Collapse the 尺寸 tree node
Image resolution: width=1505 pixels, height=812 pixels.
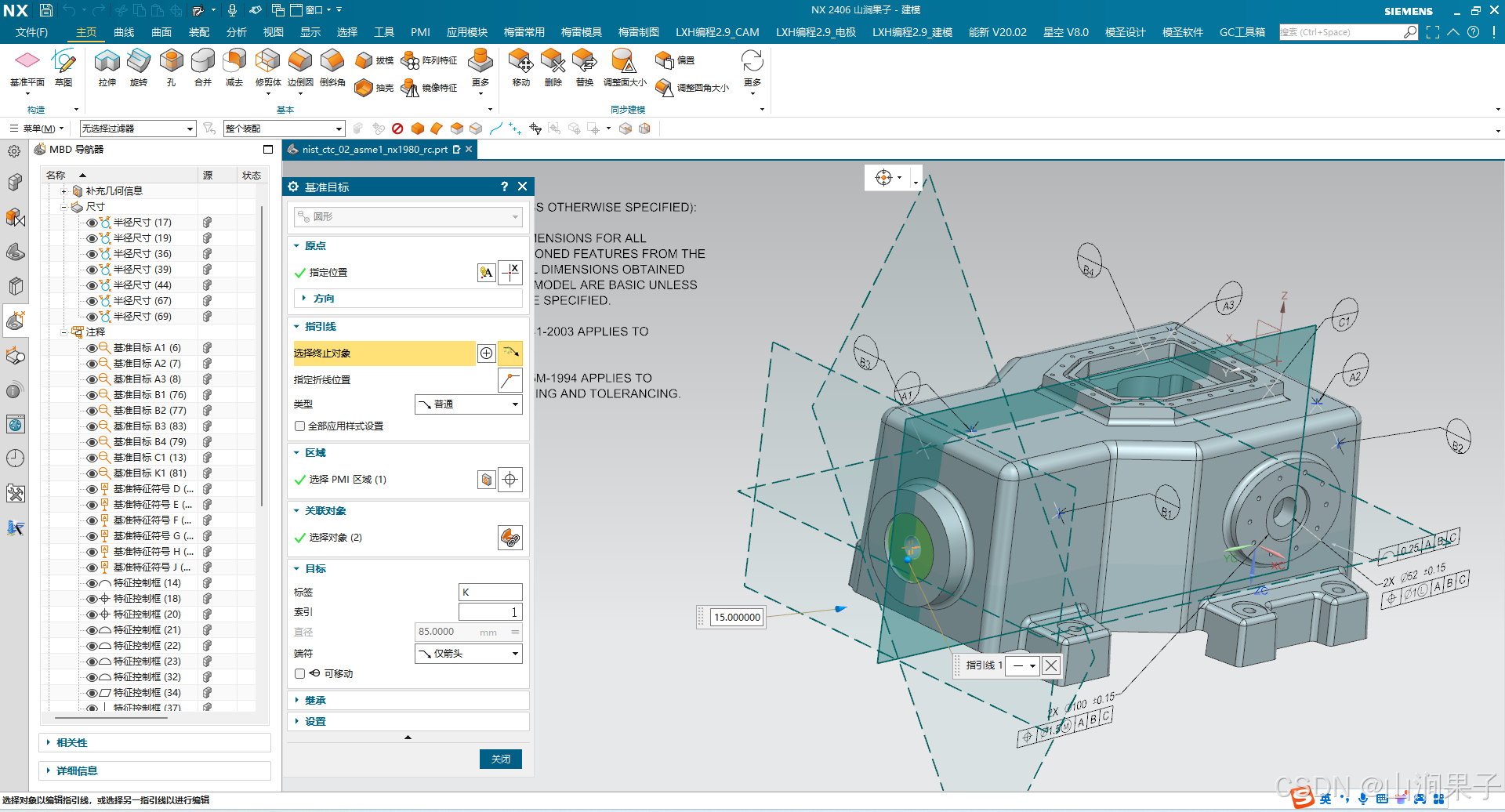point(64,207)
